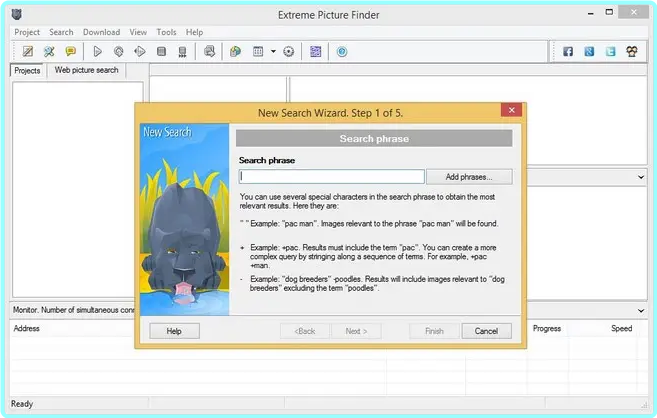Minimize the Extreme Picture Finder window

pyautogui.click(x=590, y=13)
